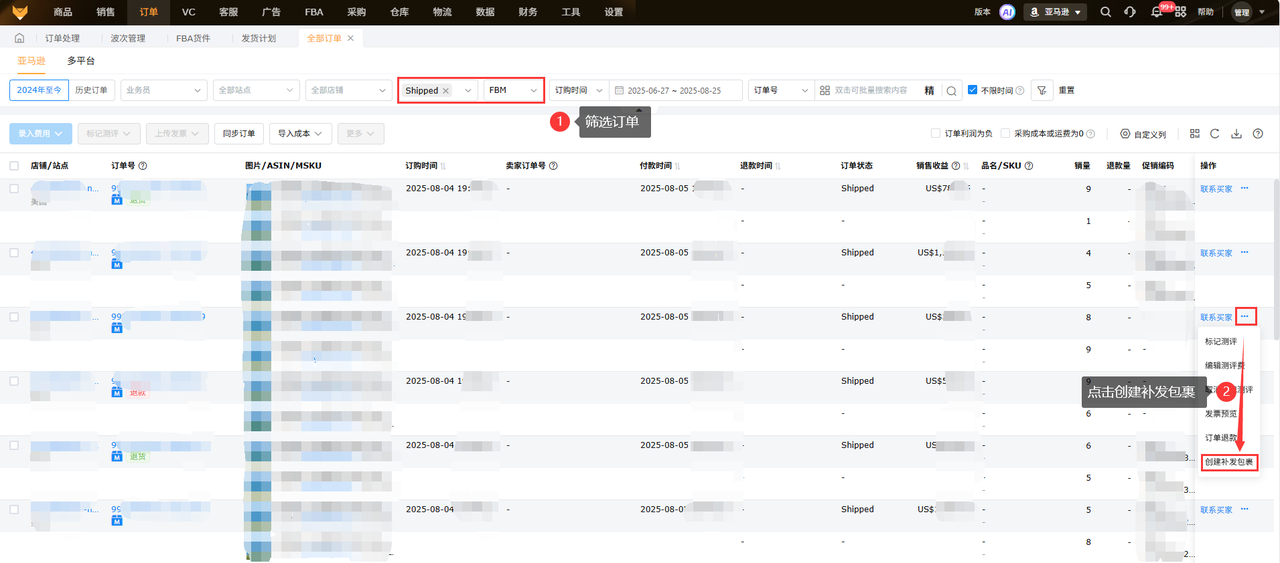
Task: Select the checkbox of the third order row
Action: tap(14, 316)
